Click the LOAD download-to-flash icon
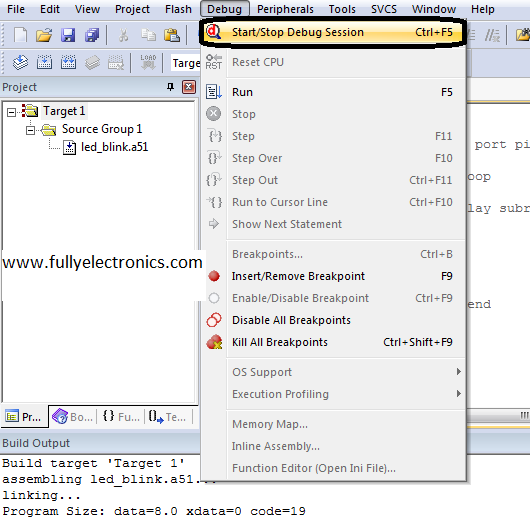 [x=148, y=62]
